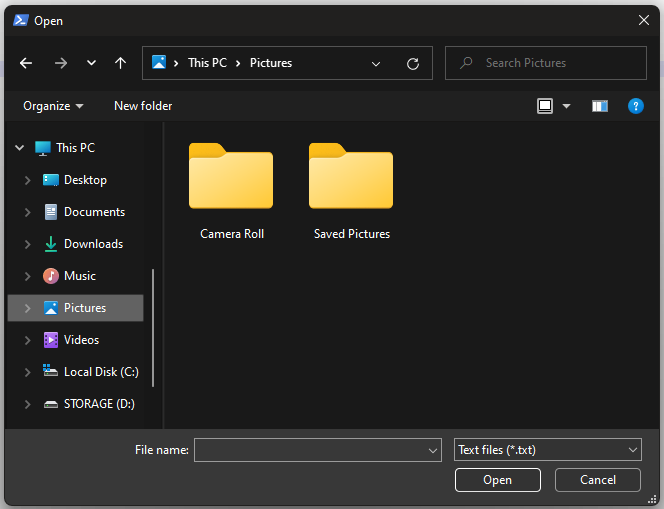
Task: Click the Music note icon in the sidebar
Action: point(51,276)
